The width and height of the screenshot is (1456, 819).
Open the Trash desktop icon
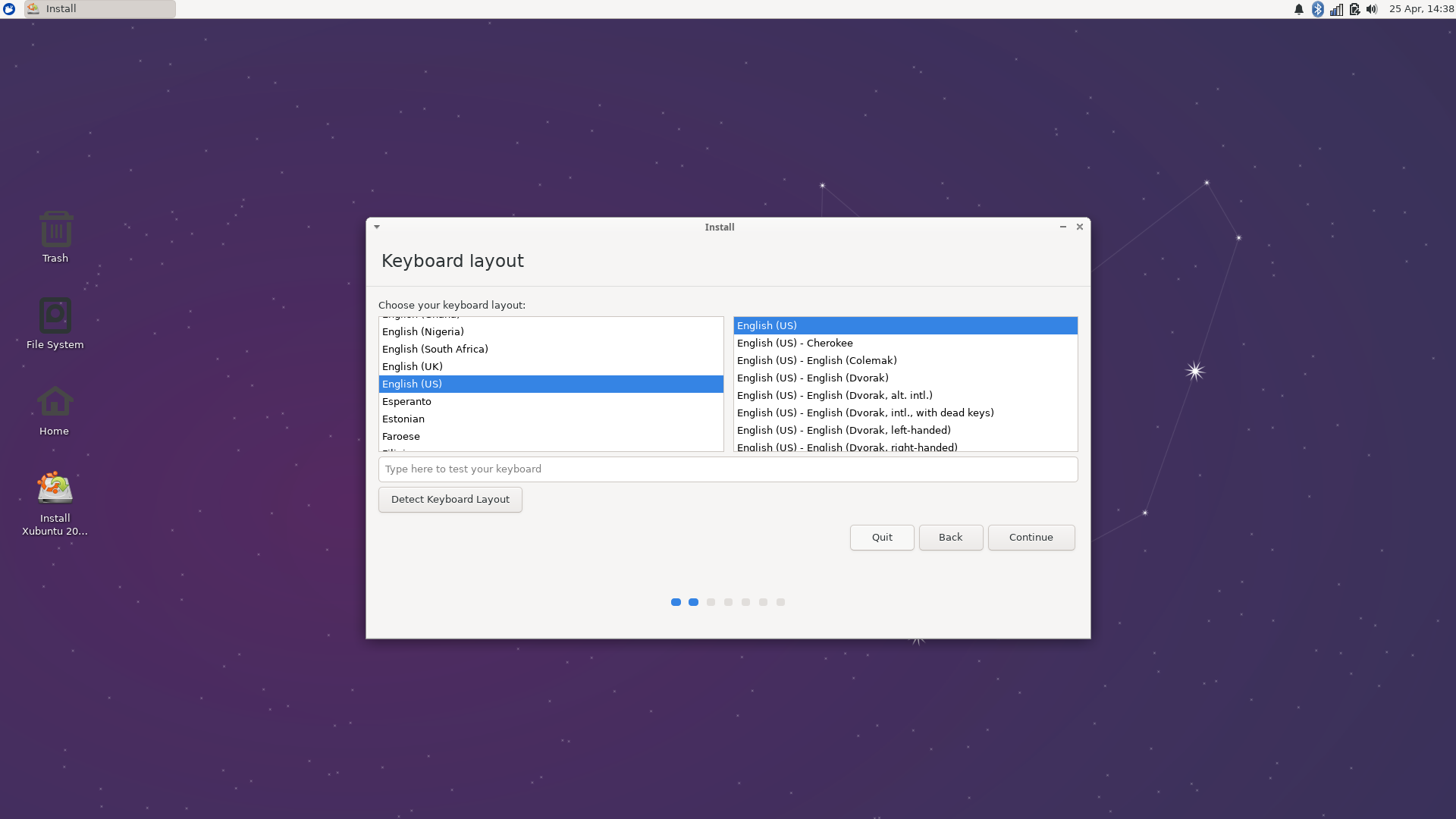[55, 237]
